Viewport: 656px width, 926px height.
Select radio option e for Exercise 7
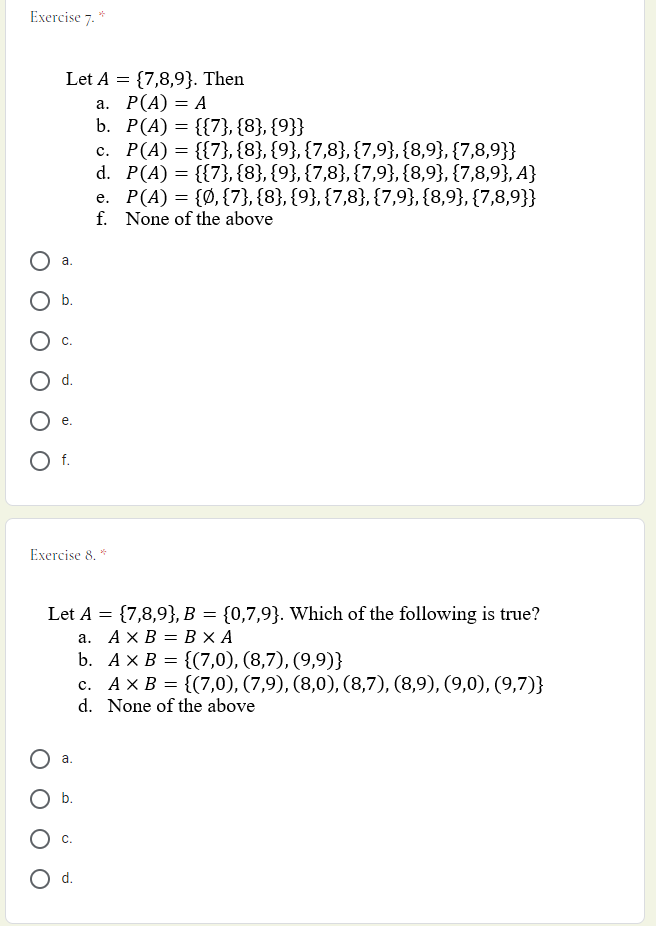(x=39, y=420)
